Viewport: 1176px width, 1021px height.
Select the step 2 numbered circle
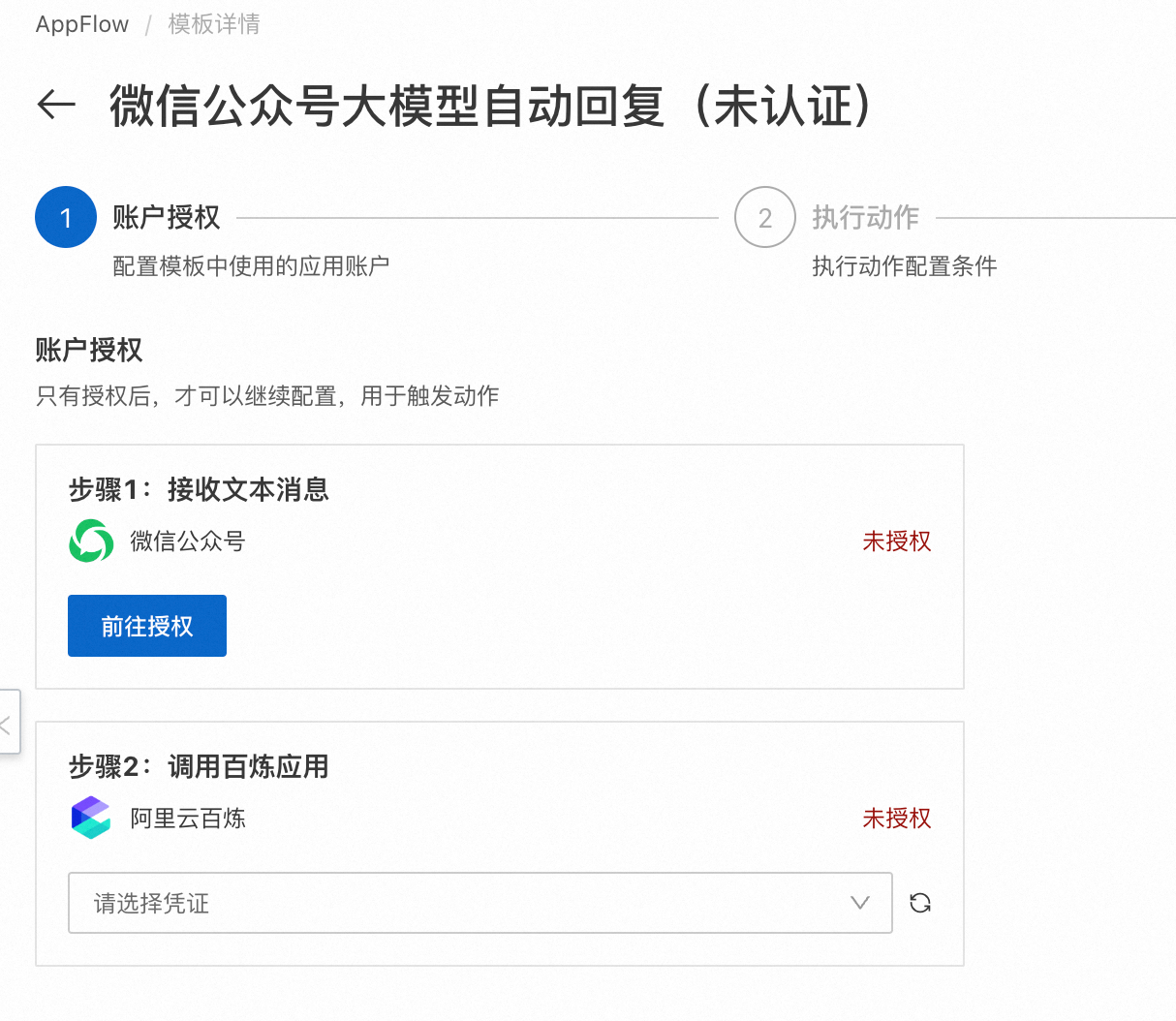tap(764, 217)
